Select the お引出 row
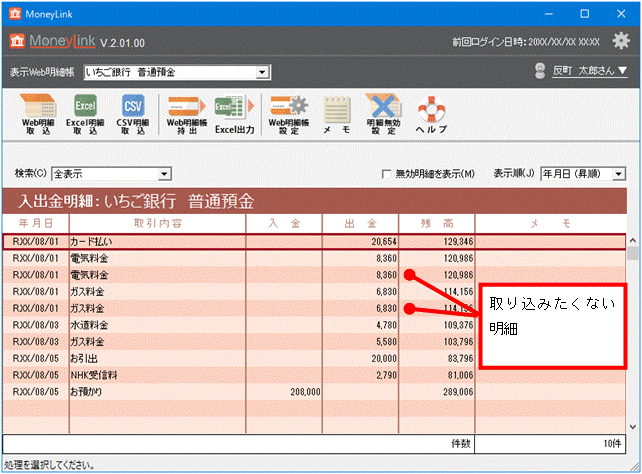 [314, 359]
